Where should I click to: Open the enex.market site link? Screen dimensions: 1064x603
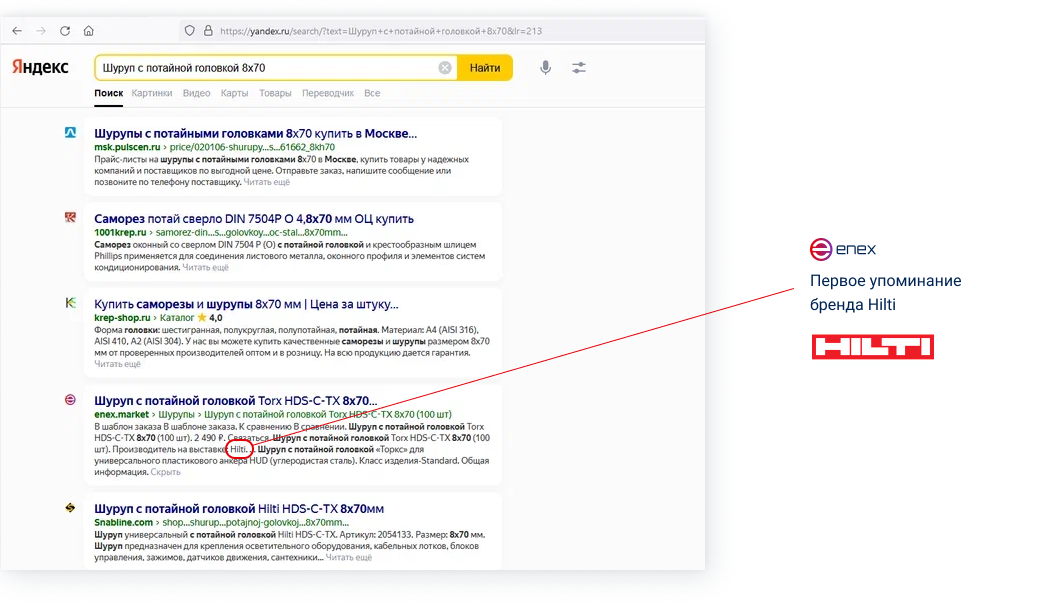click(121, 414)
